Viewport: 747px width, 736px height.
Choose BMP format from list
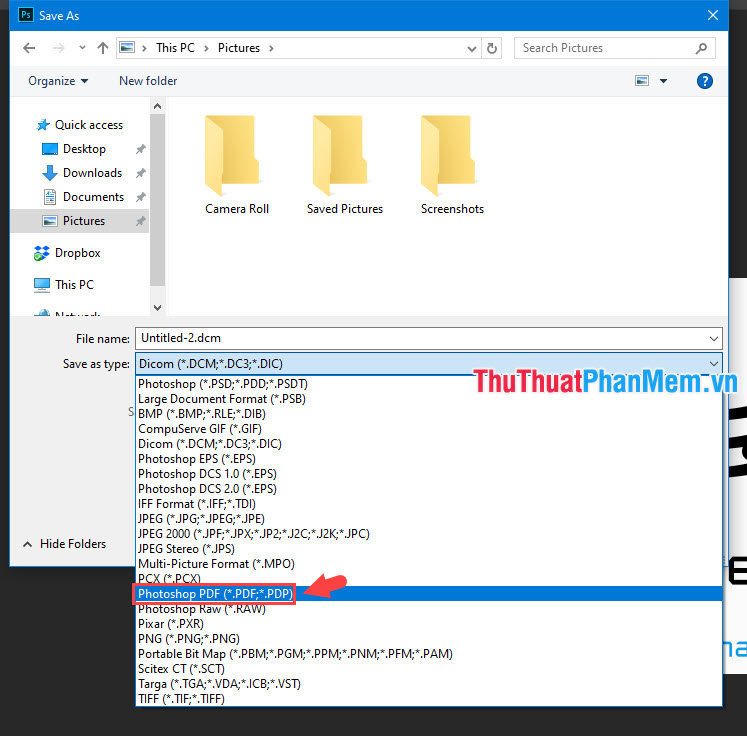pyautogui.click(x=428, y=414)
